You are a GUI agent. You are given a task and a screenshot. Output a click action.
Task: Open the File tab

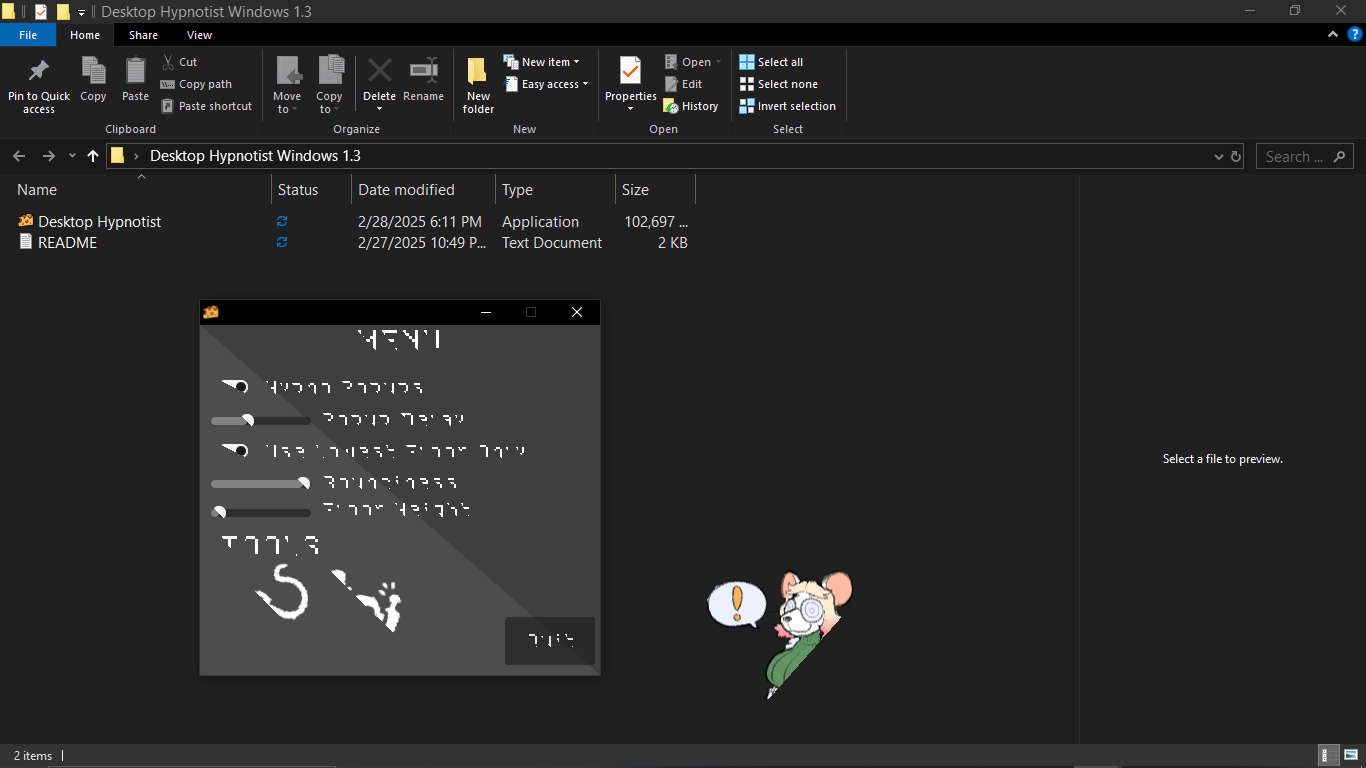28,35
